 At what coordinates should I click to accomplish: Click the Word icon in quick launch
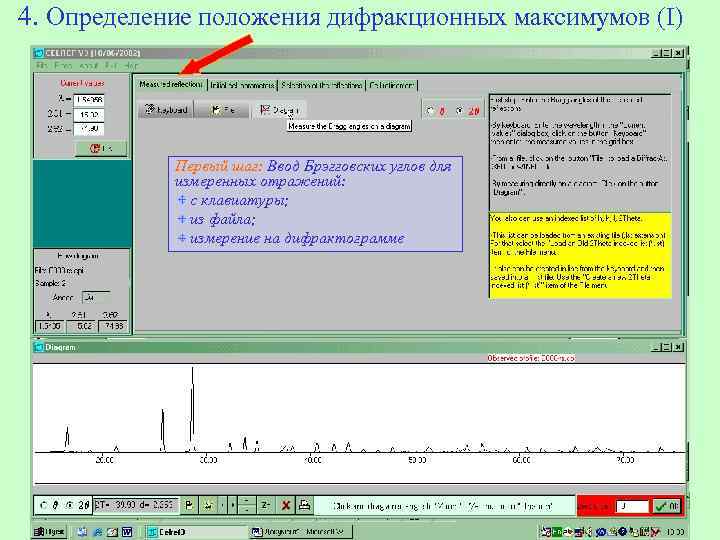pyautogui.click(x=127, y=532)
